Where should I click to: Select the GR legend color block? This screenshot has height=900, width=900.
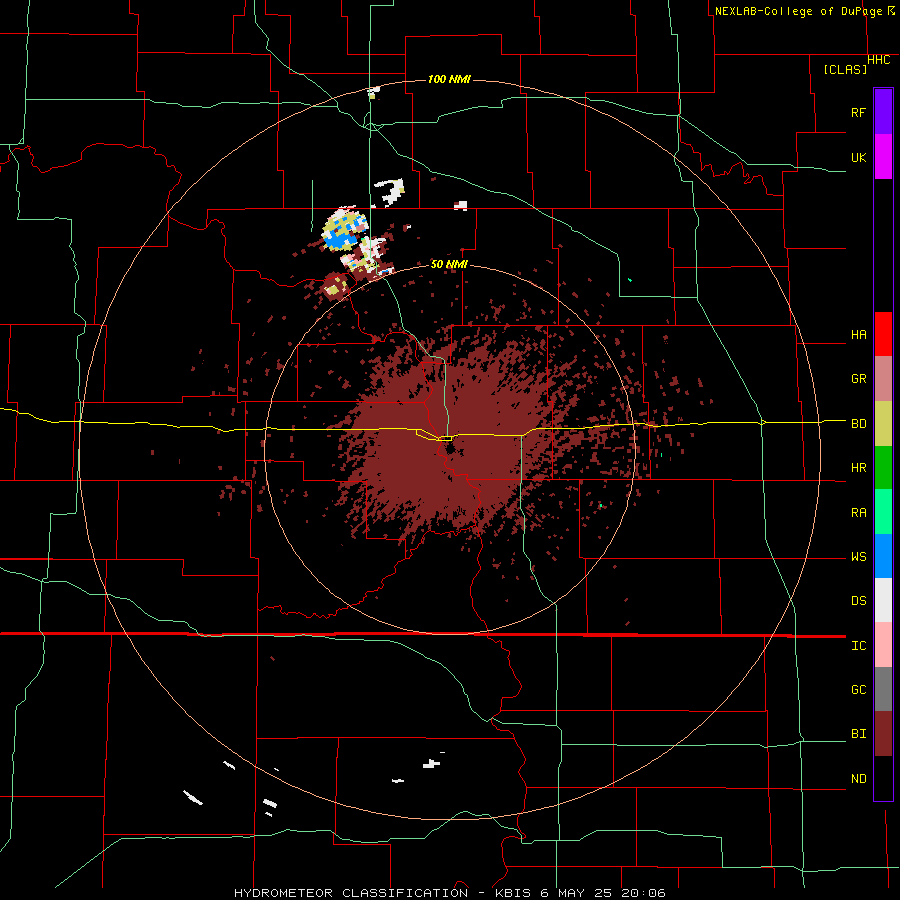pos(883,379)
